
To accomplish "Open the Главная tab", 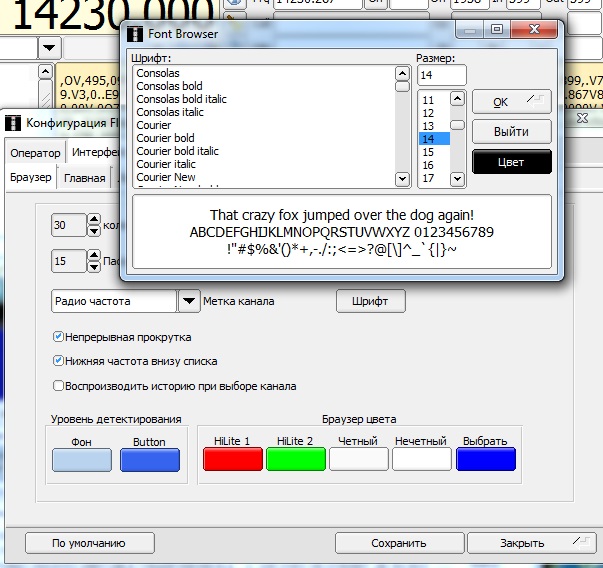I will click(85, 178).
